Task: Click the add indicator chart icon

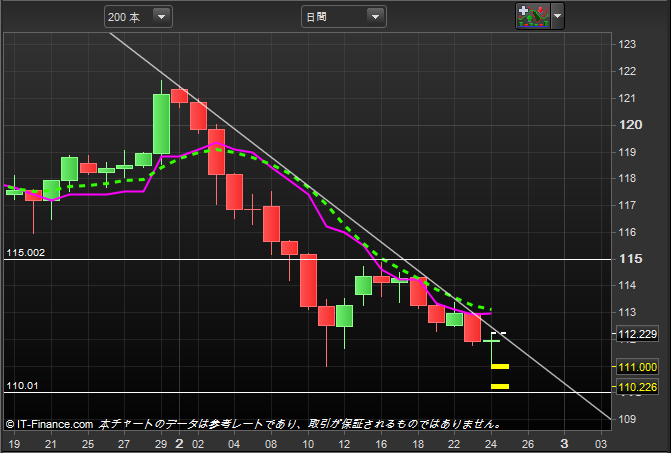Action: point(533,16)
